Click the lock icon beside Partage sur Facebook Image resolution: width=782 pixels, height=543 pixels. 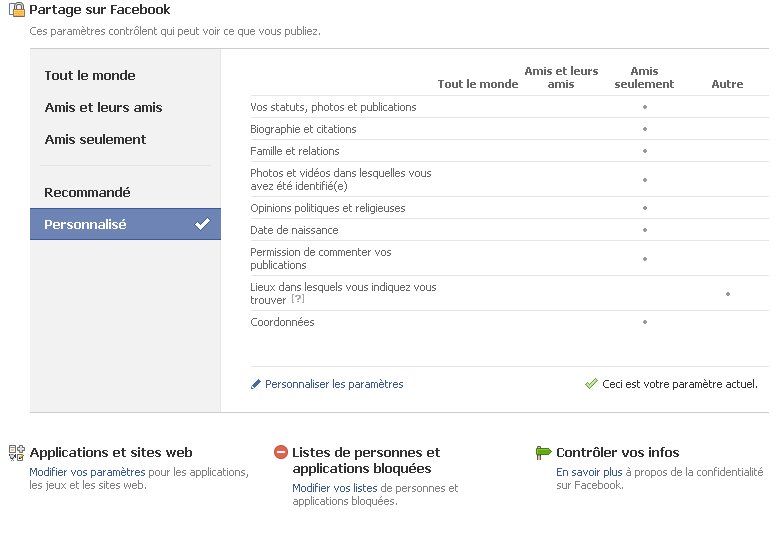point(17,9)
